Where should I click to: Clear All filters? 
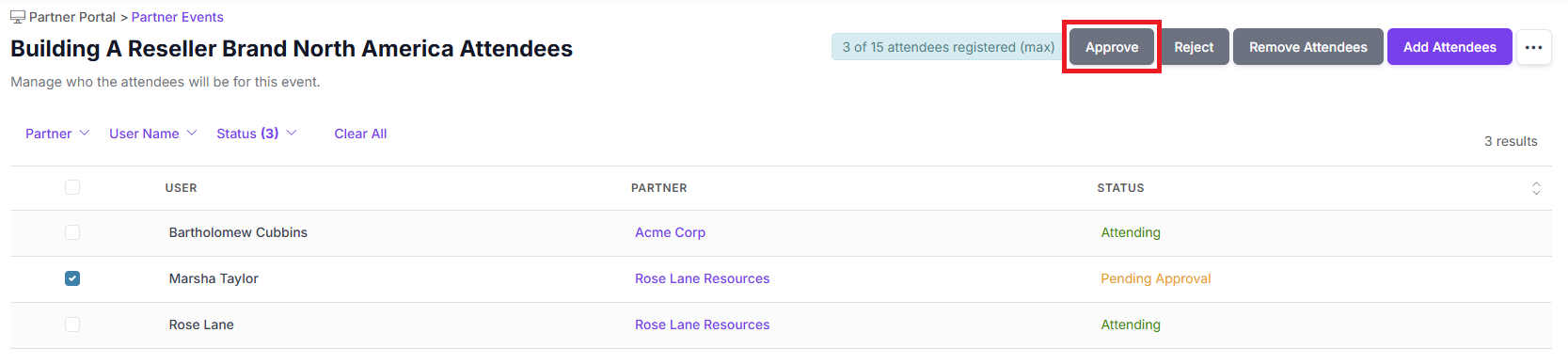click(x=360, y=134)
